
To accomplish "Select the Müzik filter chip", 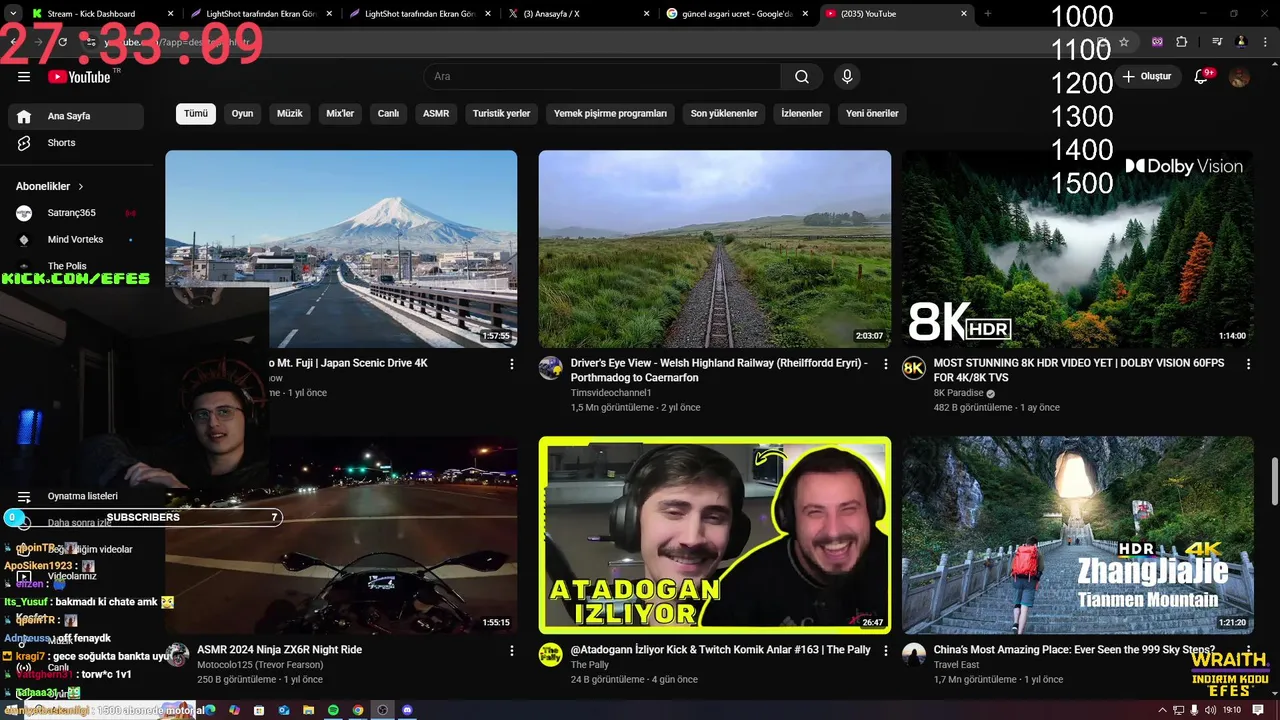I will coord(290,113).
